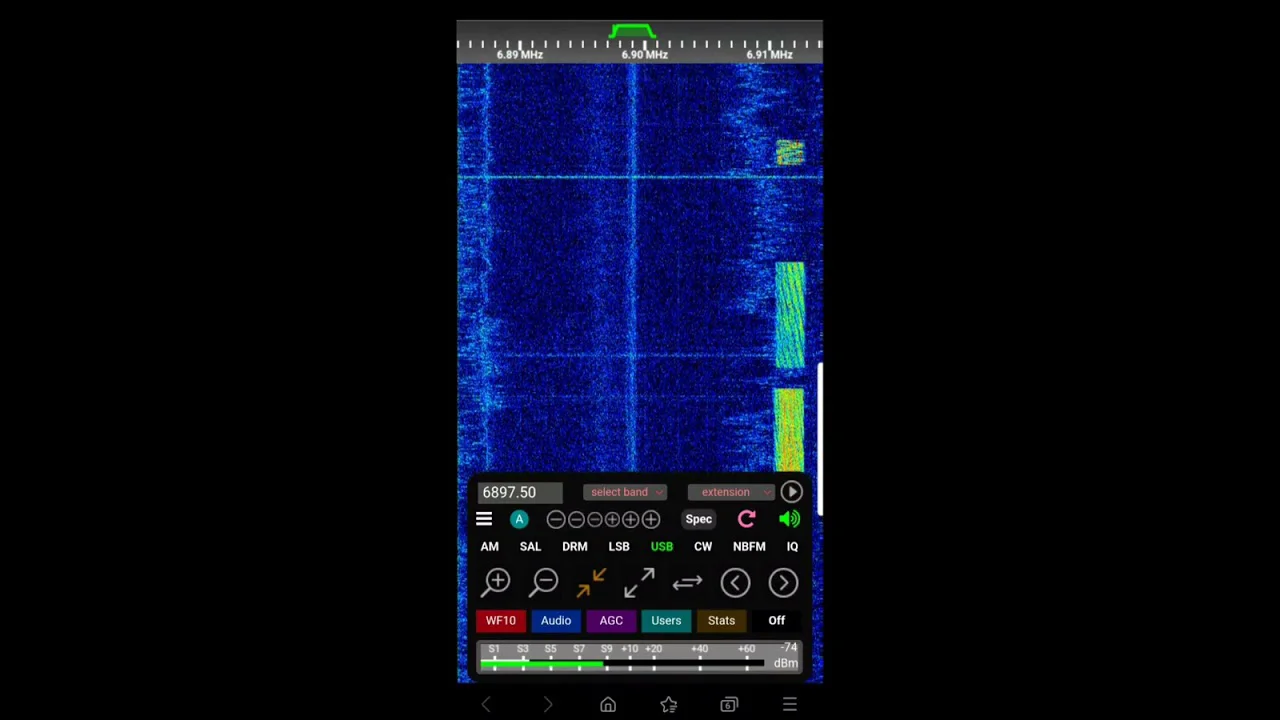Click the orange inward arrows zoom icon
Screen dimensions: 1280x720
pos(592,582)
